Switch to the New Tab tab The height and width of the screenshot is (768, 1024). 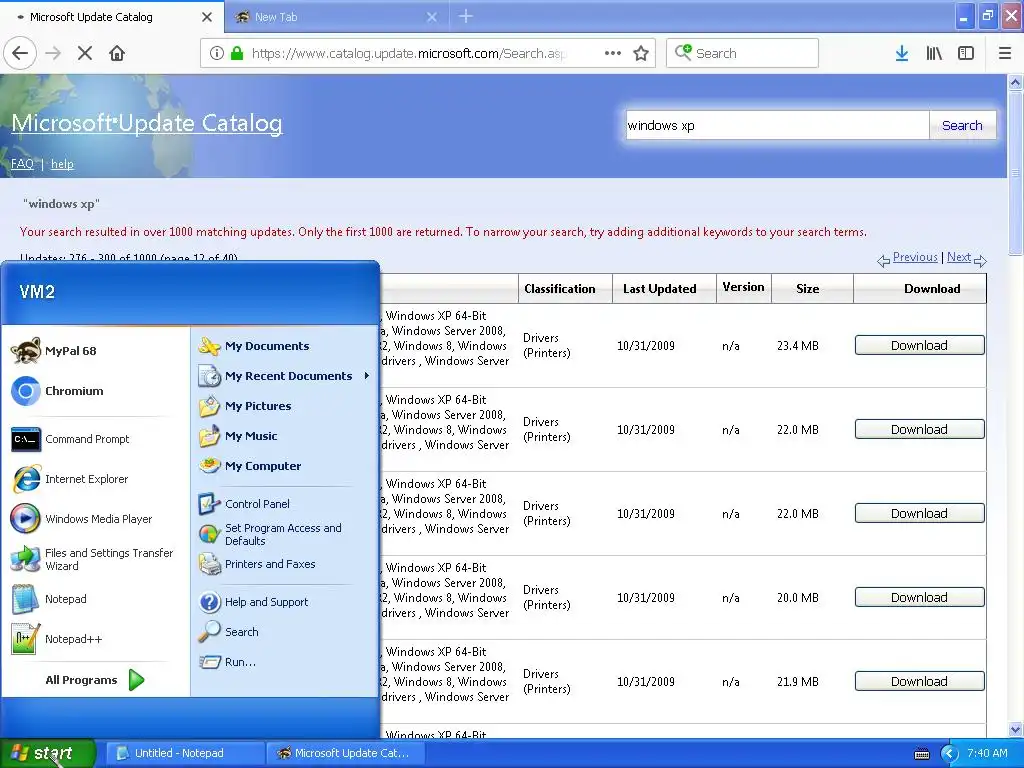pos(336,17)
